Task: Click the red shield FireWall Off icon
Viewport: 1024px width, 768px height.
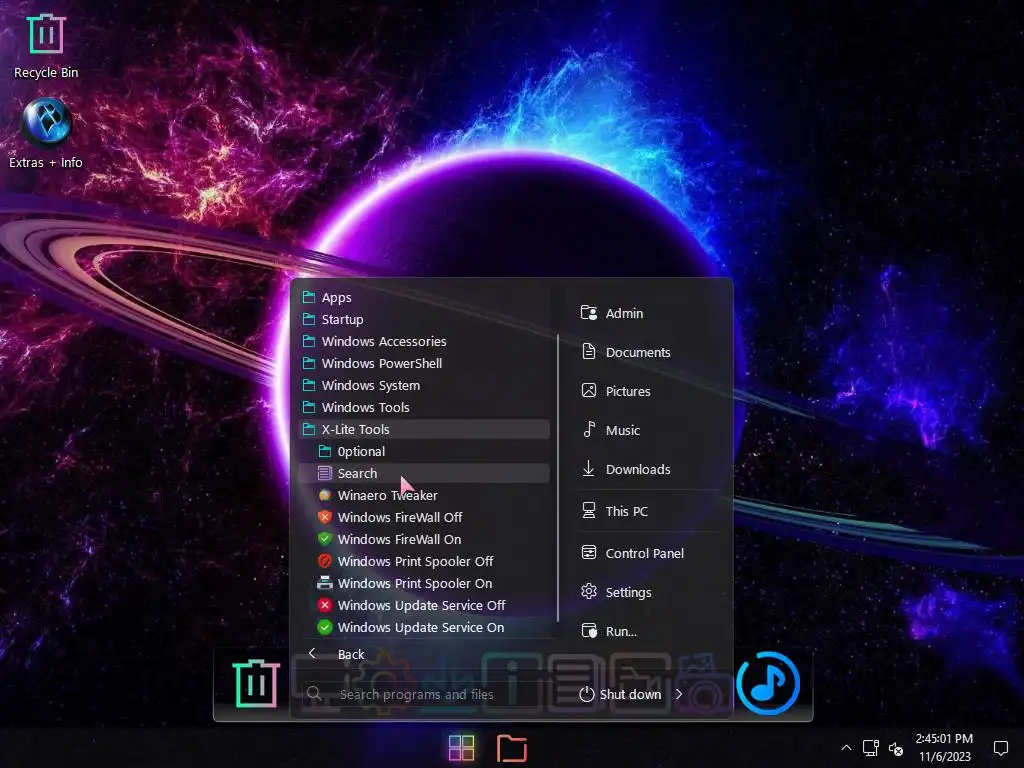Action: 325,517
